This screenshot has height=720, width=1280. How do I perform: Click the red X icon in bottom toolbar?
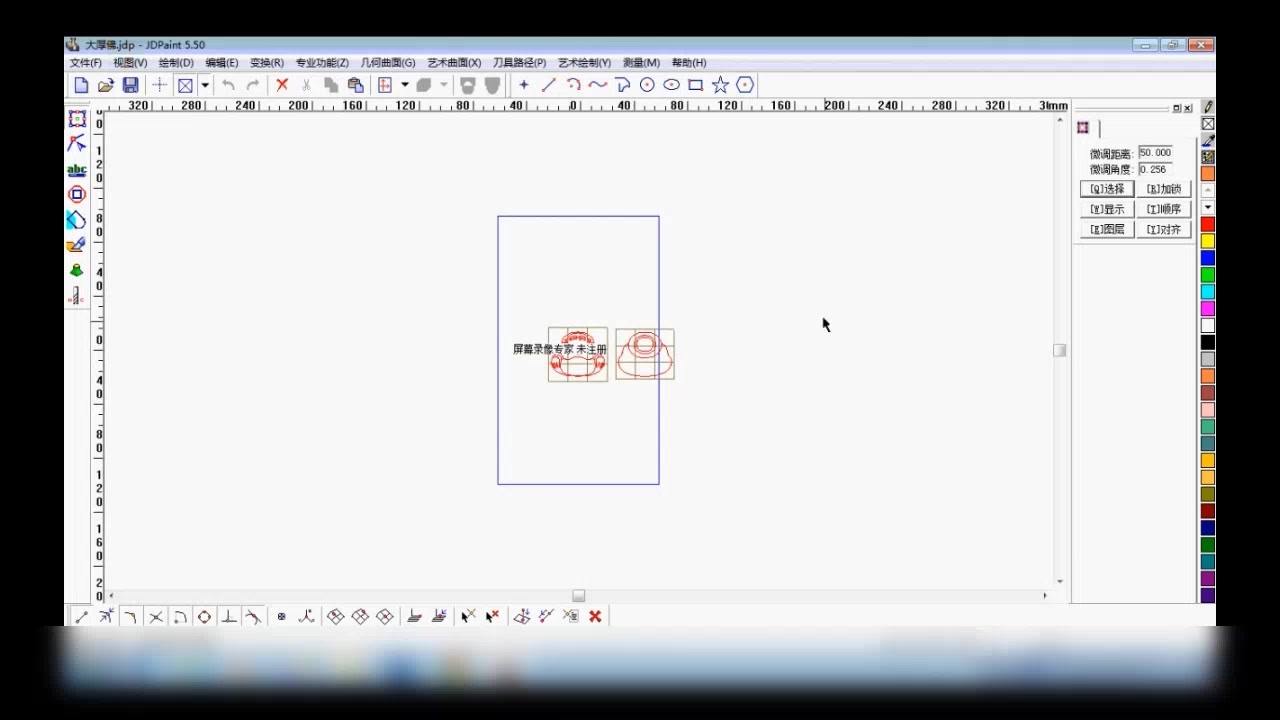[x=595, y=617]
